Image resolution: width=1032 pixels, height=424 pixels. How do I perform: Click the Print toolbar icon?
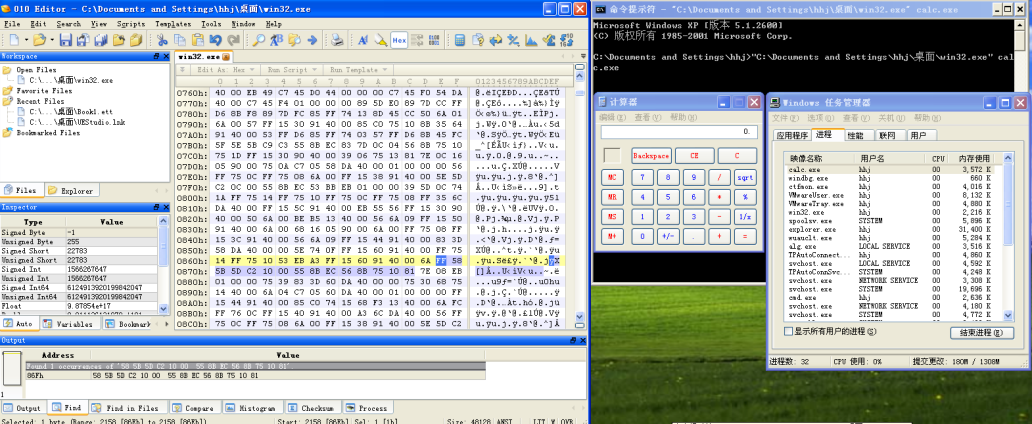tap(337, 40)
